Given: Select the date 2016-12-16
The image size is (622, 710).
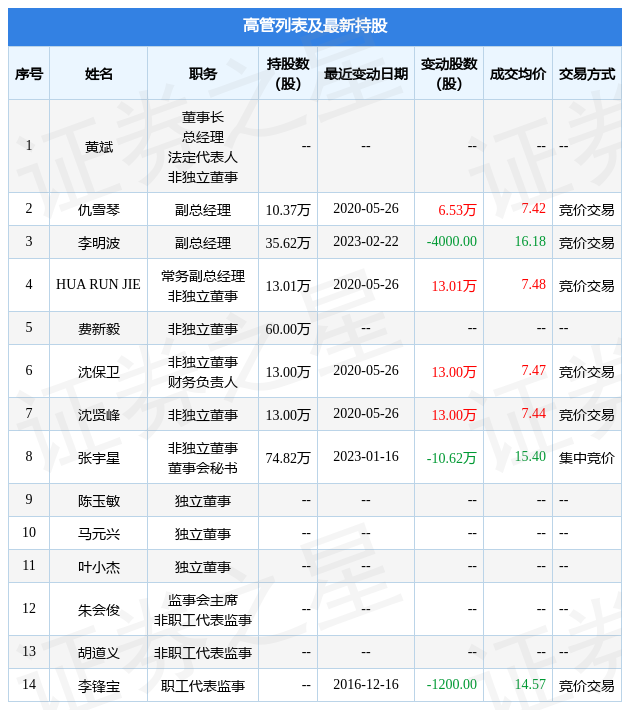Looking at the screenshot, I should click(366, 684).
